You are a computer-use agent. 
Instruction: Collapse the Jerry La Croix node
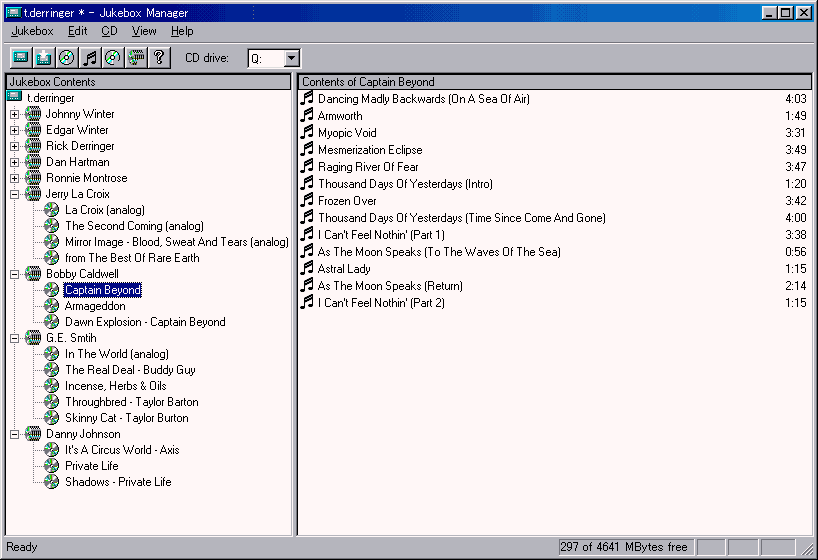(14, 194)
